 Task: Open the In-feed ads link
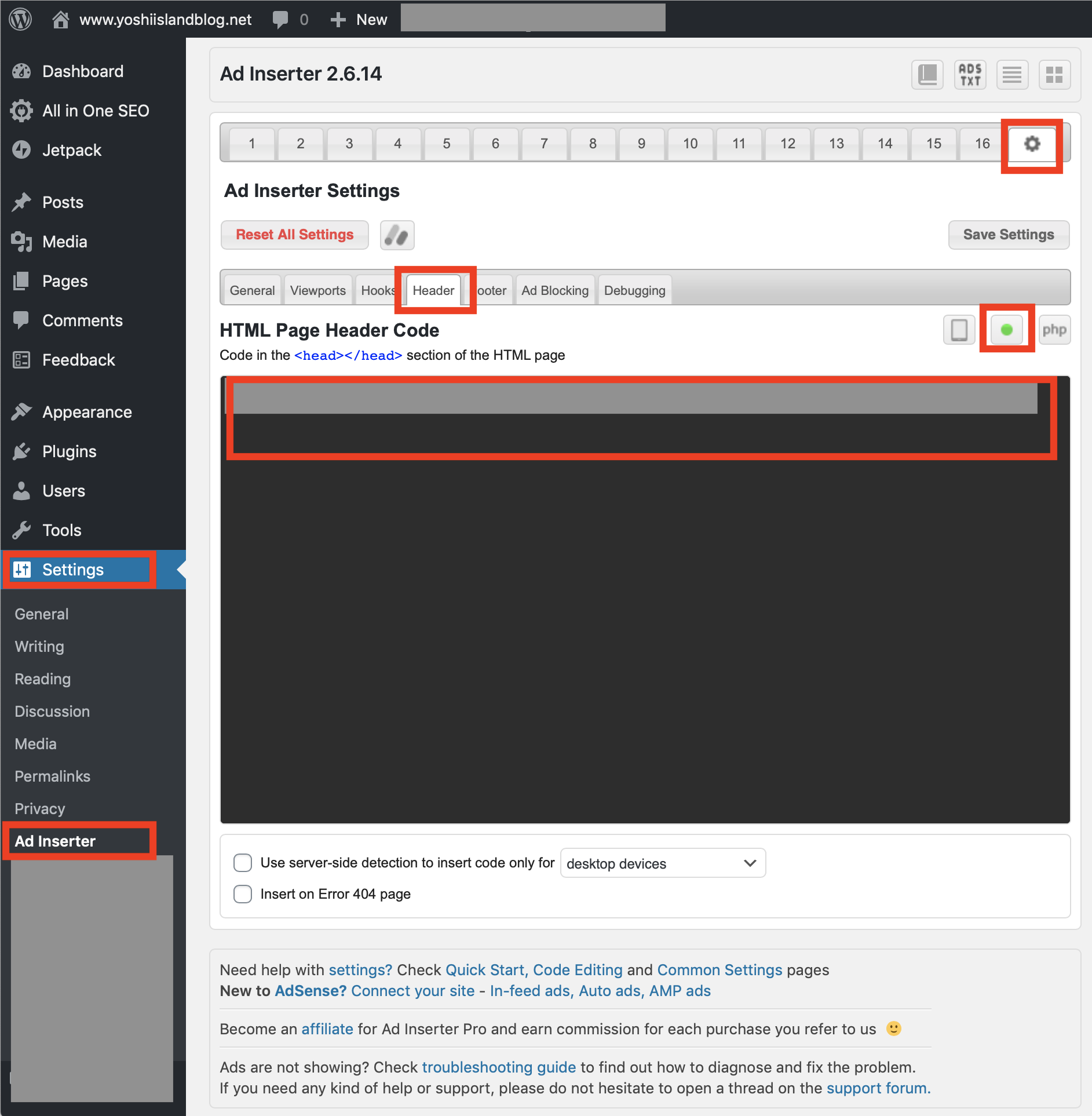coord(532,991)
